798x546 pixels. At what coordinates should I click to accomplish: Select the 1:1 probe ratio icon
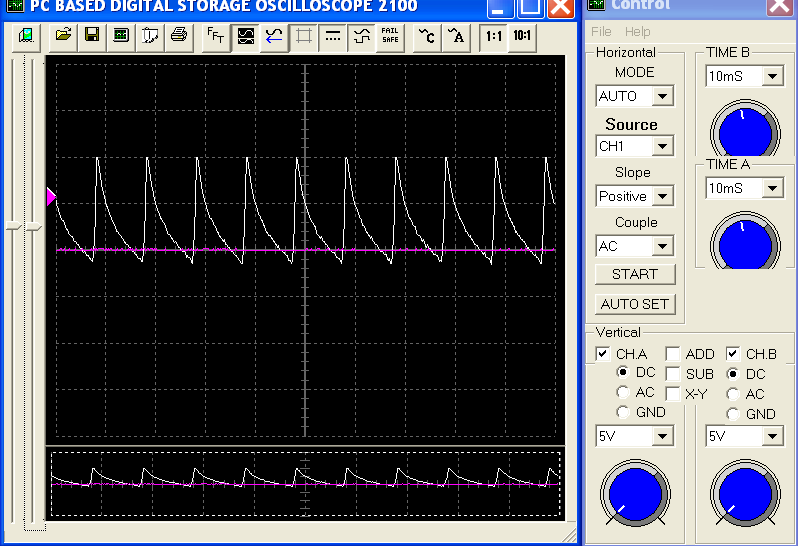pyautogui.click(x=493, y=37)
